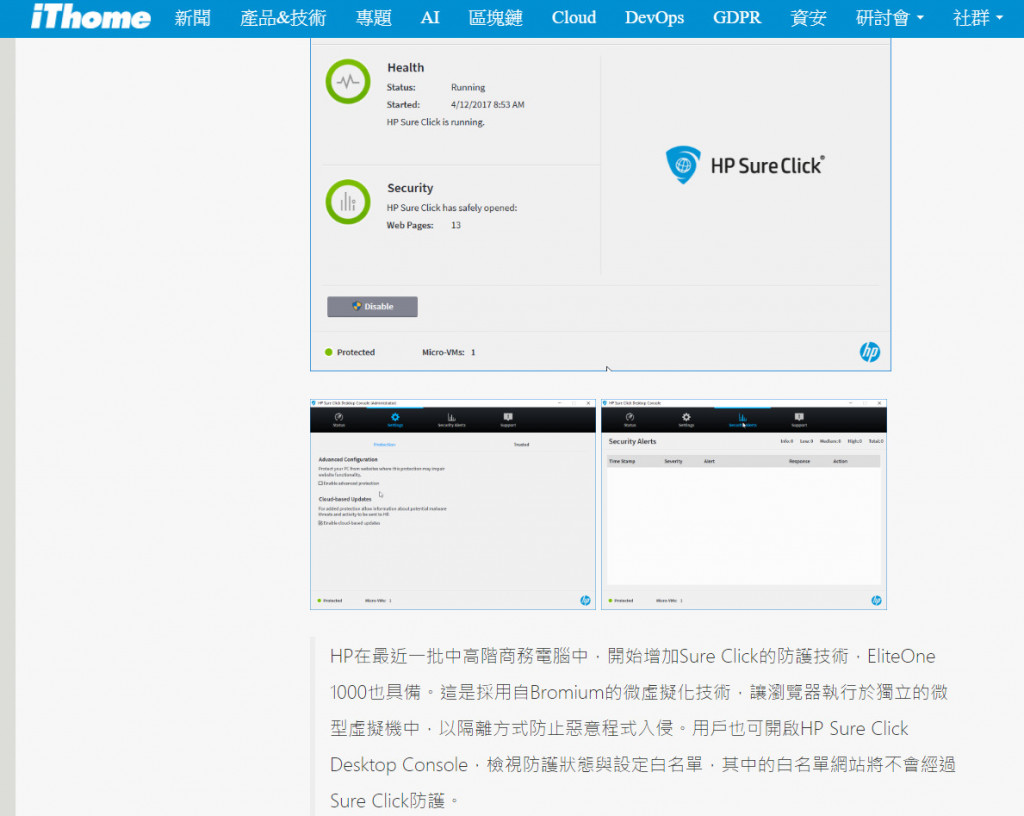Select the Protection tab in Settings thumbnail
This screenshot has height=816, width=1024.
385,445
